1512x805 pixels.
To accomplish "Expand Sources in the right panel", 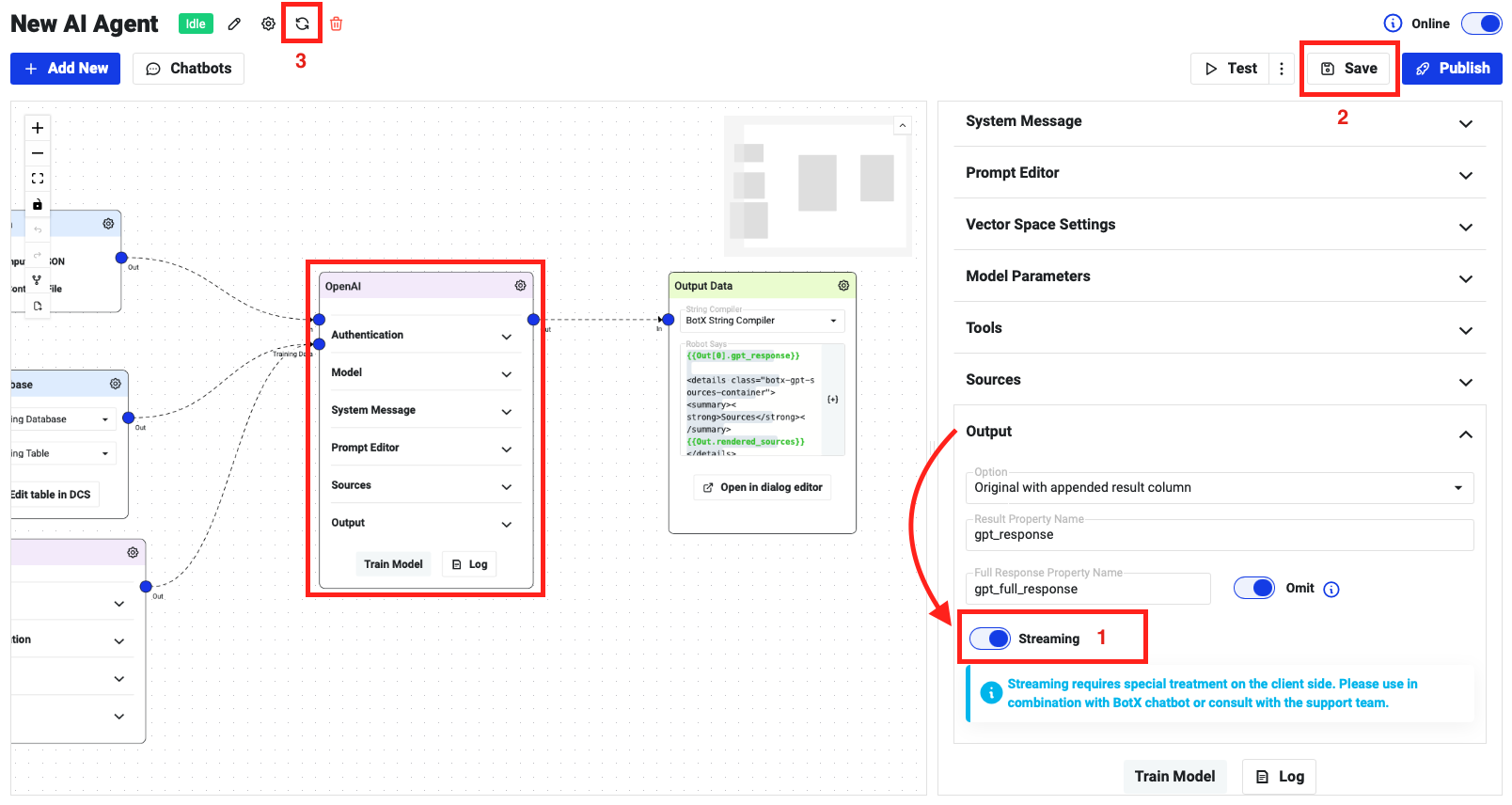I will click(x=1220, y=380).
